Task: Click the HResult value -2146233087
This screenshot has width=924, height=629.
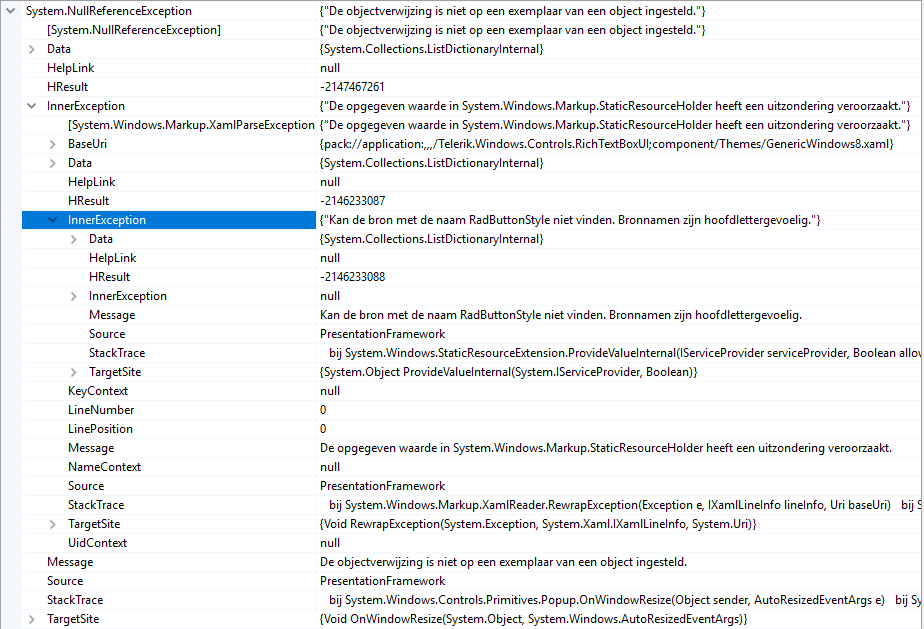Action: point(352,201)
